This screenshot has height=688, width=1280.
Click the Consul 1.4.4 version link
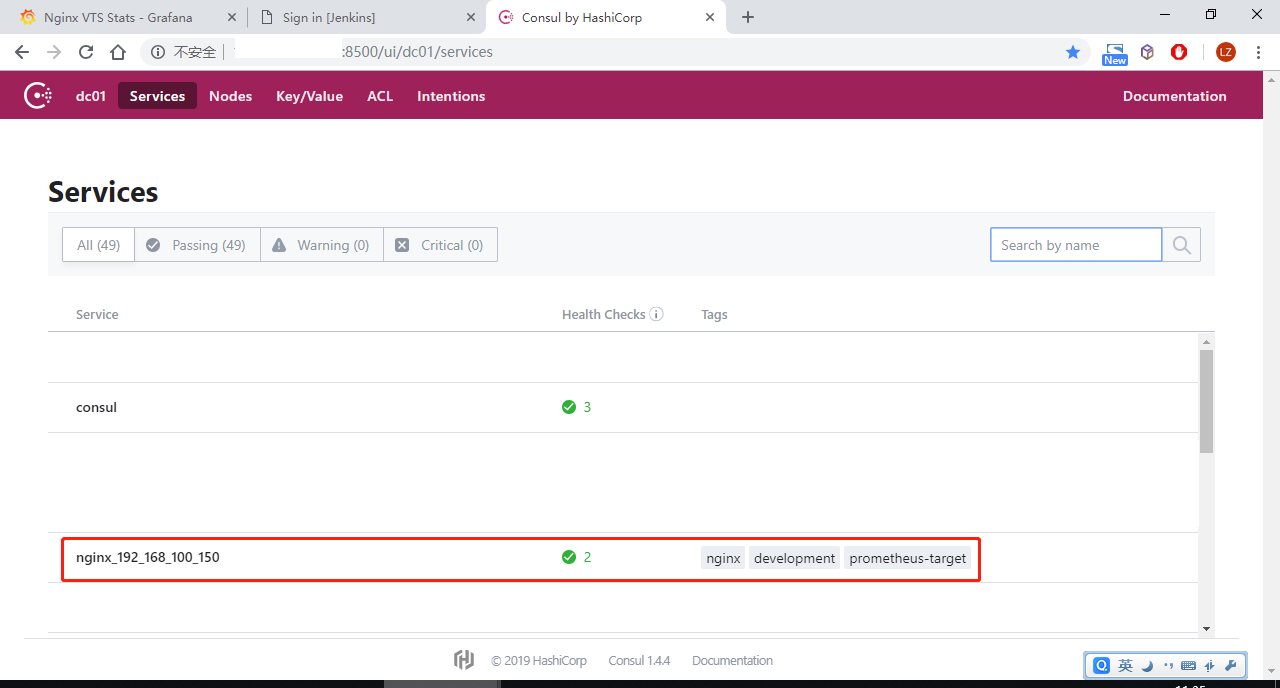coord(639,660)
